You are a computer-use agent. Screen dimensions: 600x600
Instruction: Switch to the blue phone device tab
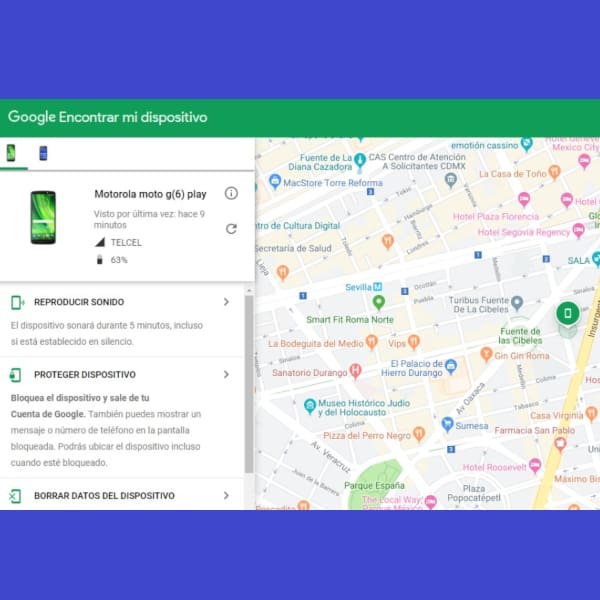tap(43, 153)
